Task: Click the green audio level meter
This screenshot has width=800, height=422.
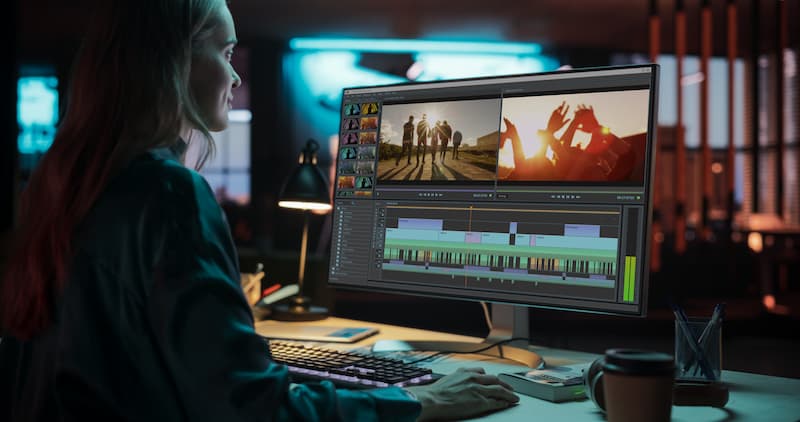Action: 629,277
